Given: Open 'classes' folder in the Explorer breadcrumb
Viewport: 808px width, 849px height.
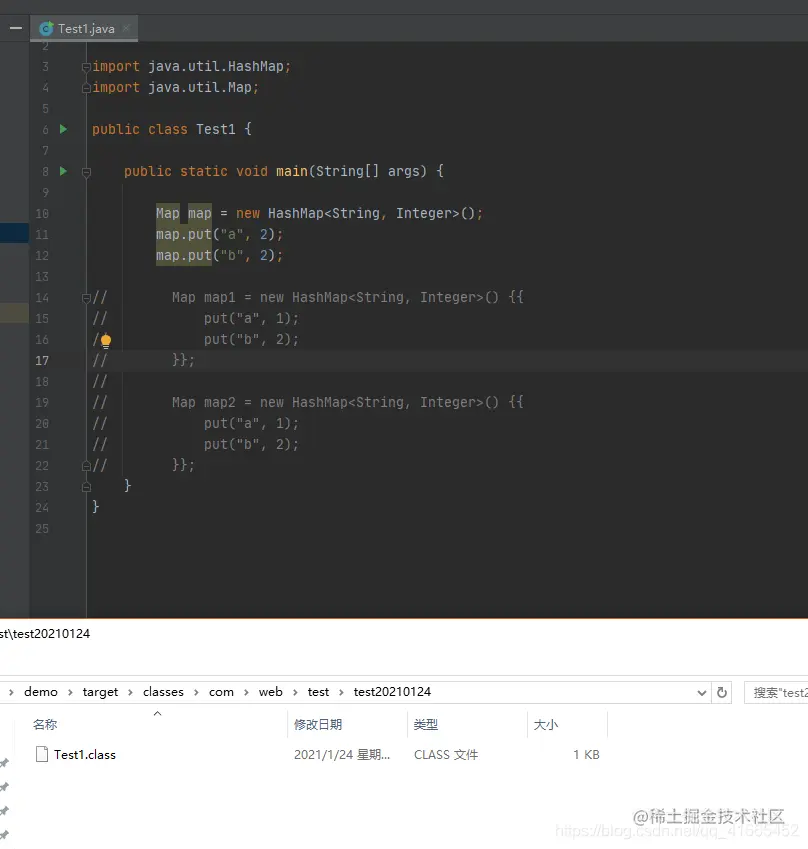Looking at the screenshot, I should coord(163,692).
